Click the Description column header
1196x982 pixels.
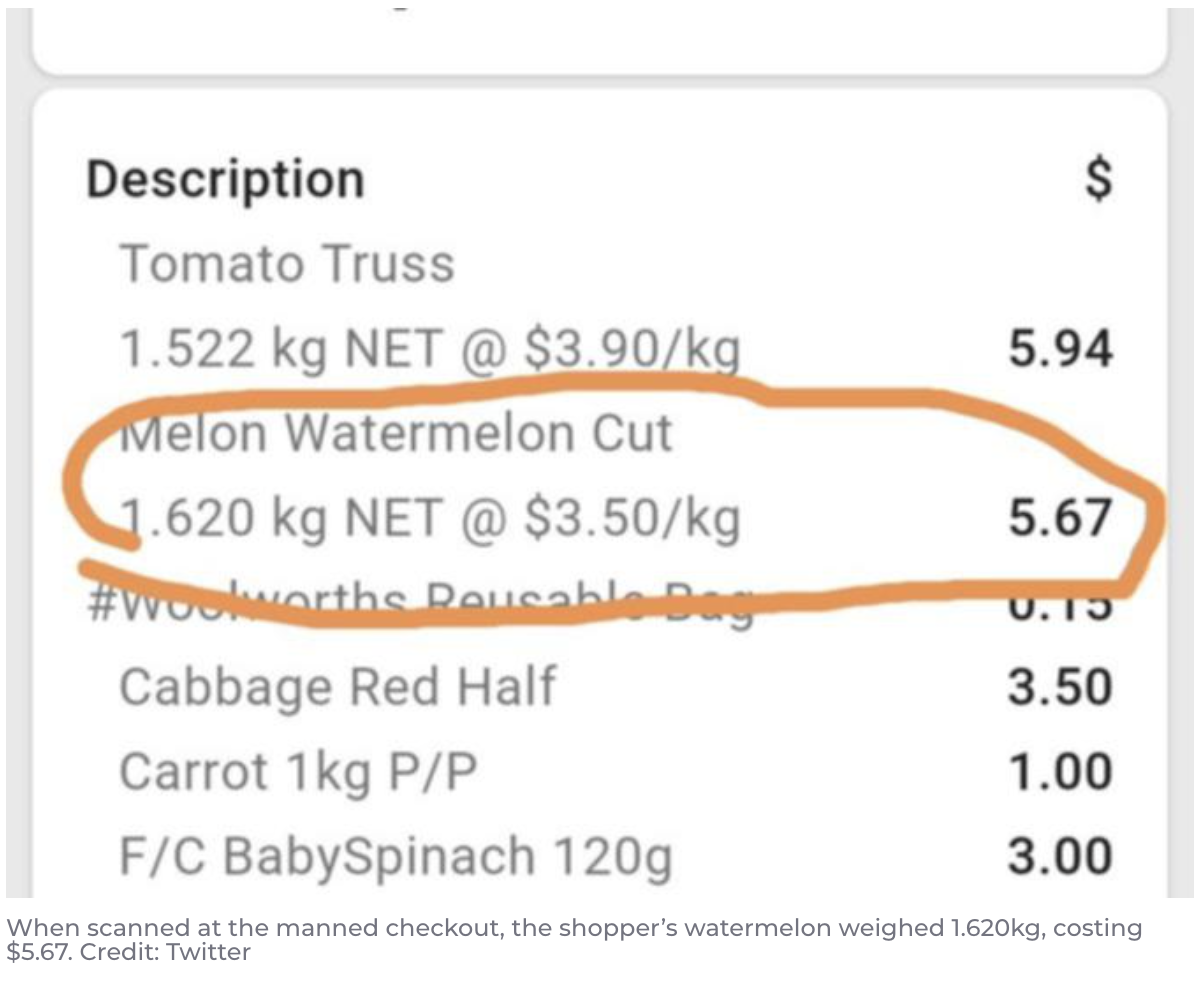point(226,182)
